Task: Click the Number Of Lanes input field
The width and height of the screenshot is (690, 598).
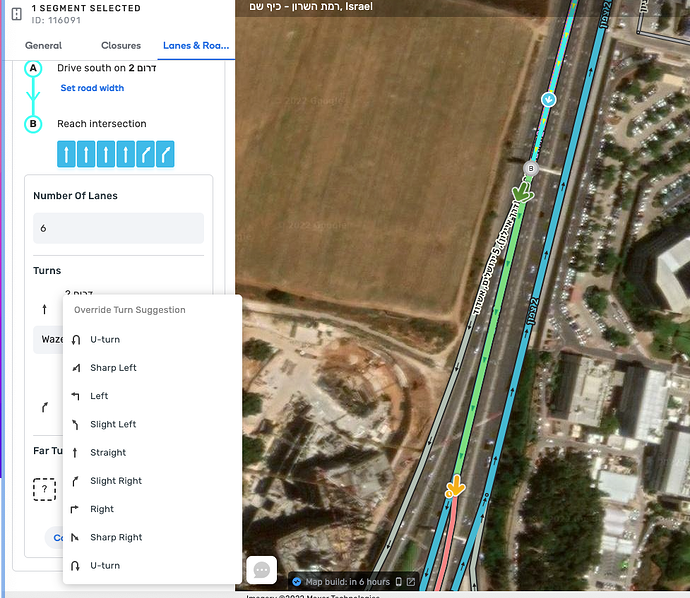Action: tap(118, 228)
